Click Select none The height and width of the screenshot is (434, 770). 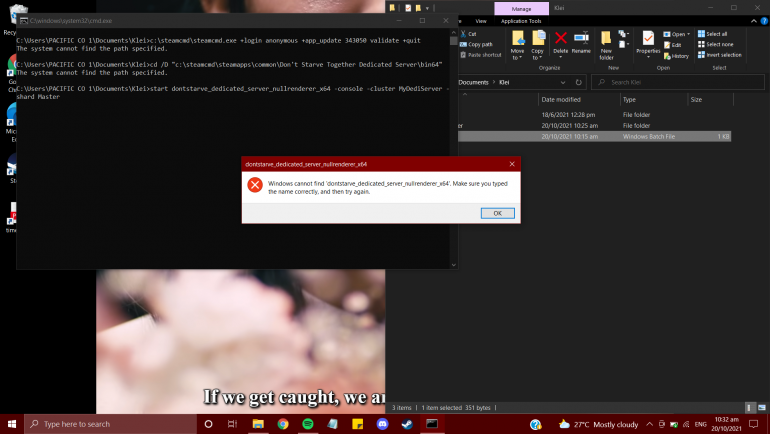715,44
